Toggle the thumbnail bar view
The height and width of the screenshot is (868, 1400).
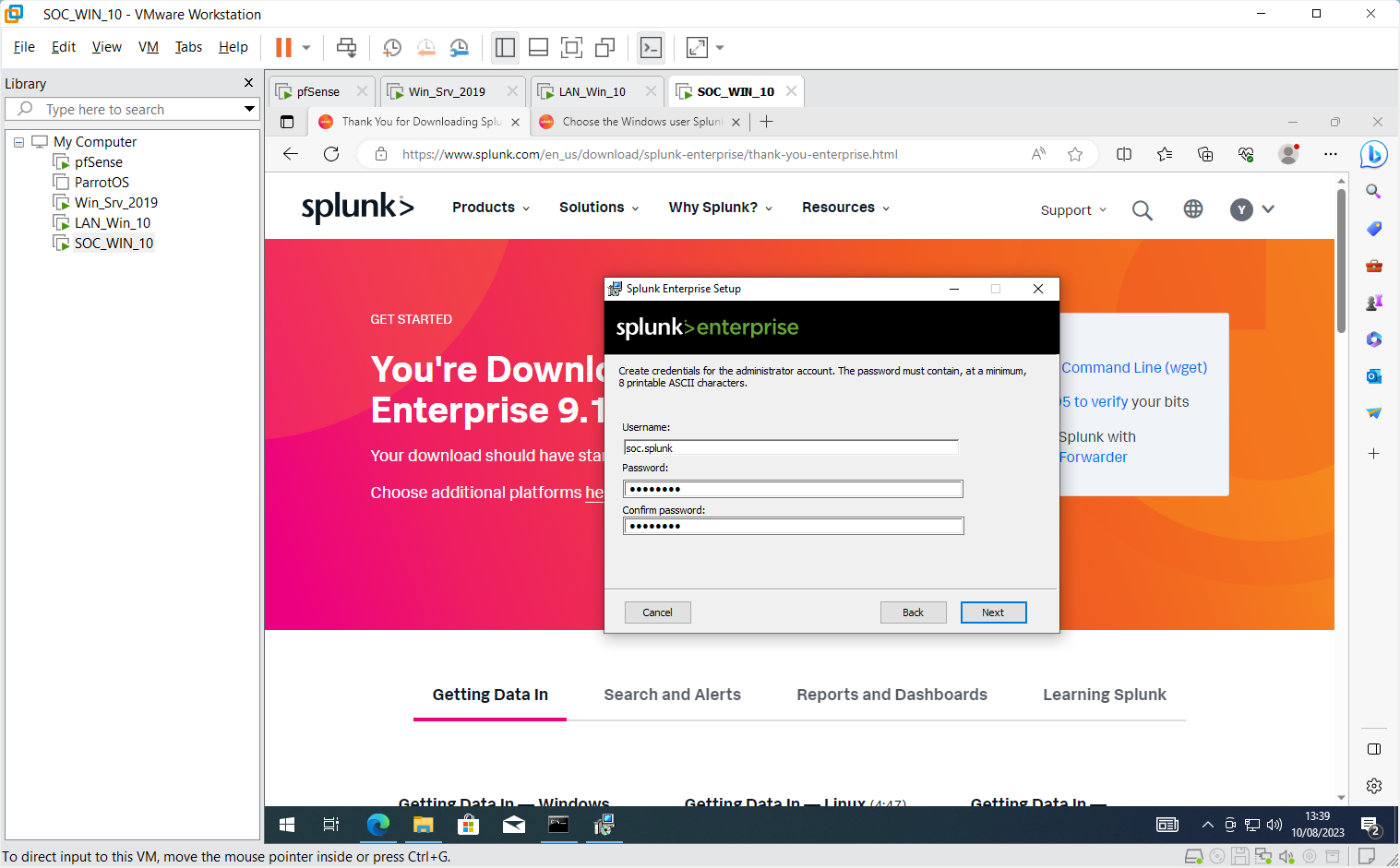[x=538, y=47]
